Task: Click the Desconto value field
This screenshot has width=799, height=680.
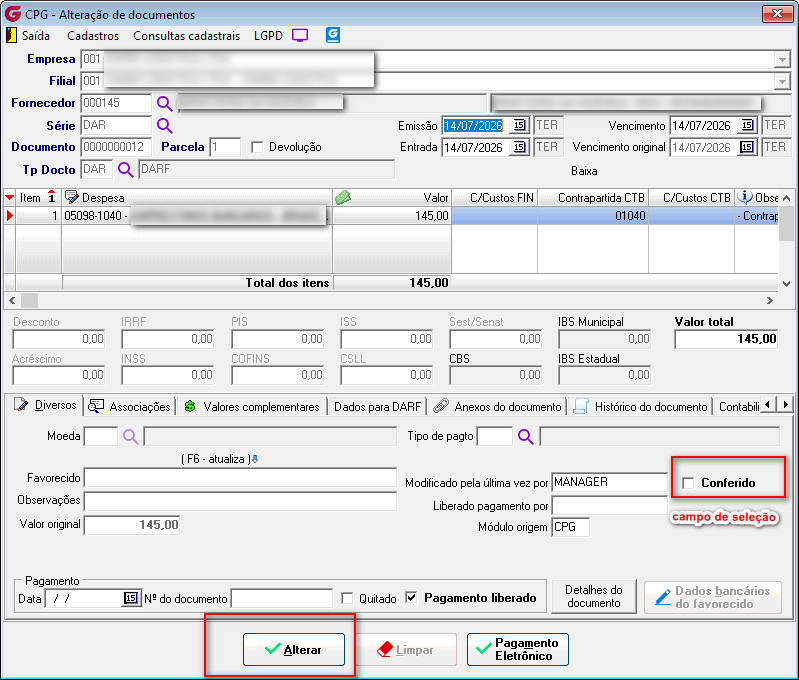Action: (59, 339)
